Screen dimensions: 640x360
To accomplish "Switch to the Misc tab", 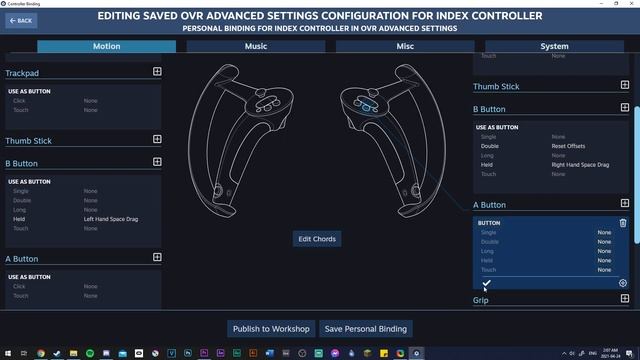I will click(x=405, y=46).
